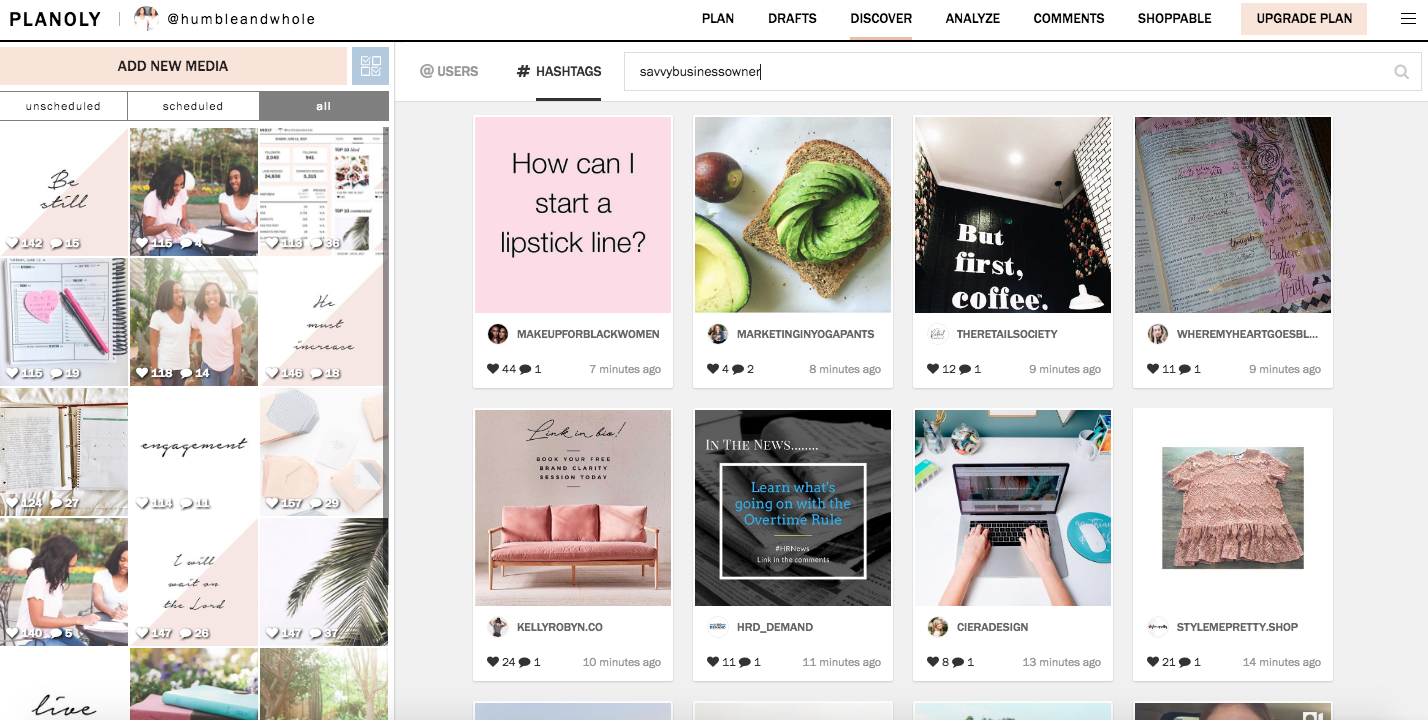Viewport: 1428px width, 720px height.
Task: Click the '7 minutes ago' timestamp
Action: pos(625,369)
